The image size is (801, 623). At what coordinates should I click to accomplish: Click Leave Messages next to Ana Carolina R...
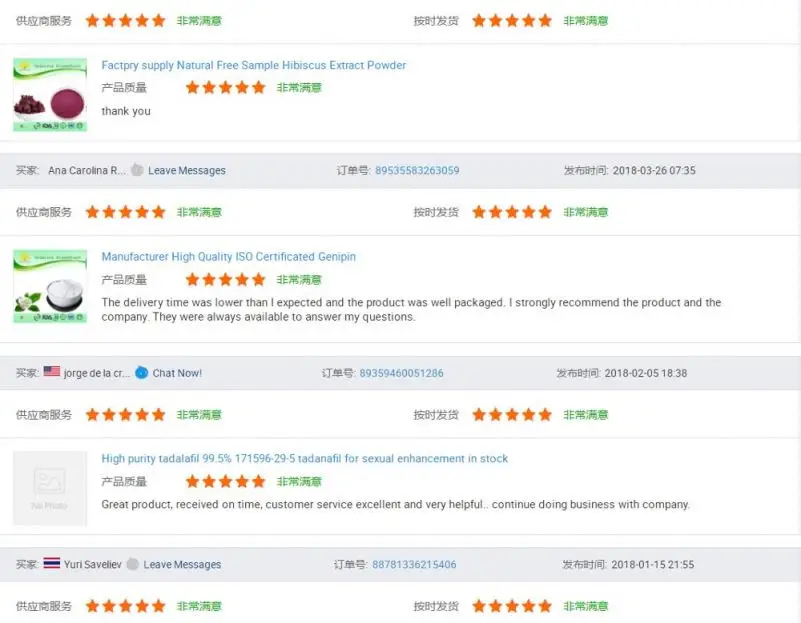[x=187, y=171]
